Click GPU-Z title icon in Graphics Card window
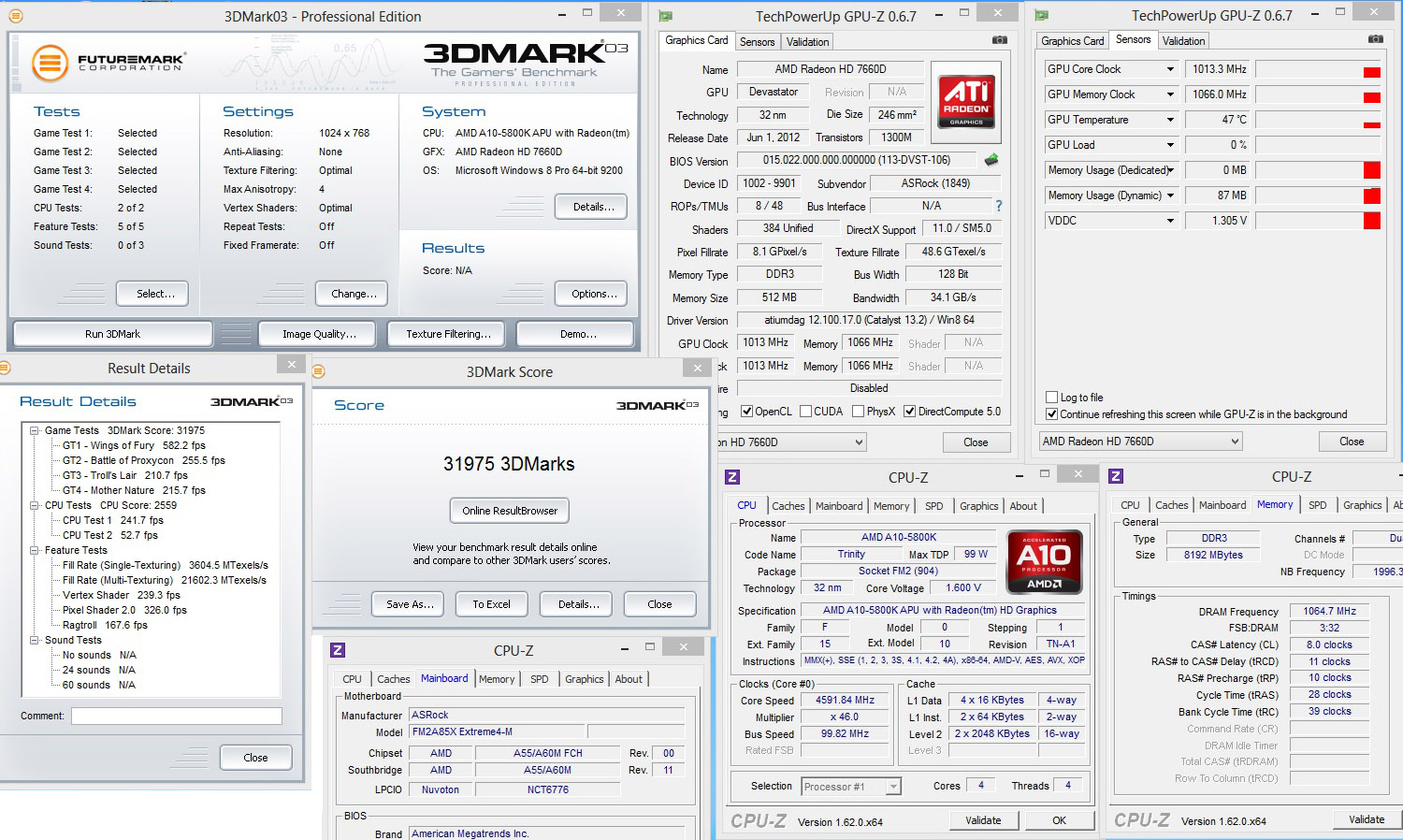Image resolution: width=1403 pixels, height=840 pixels. click(665, 16)
